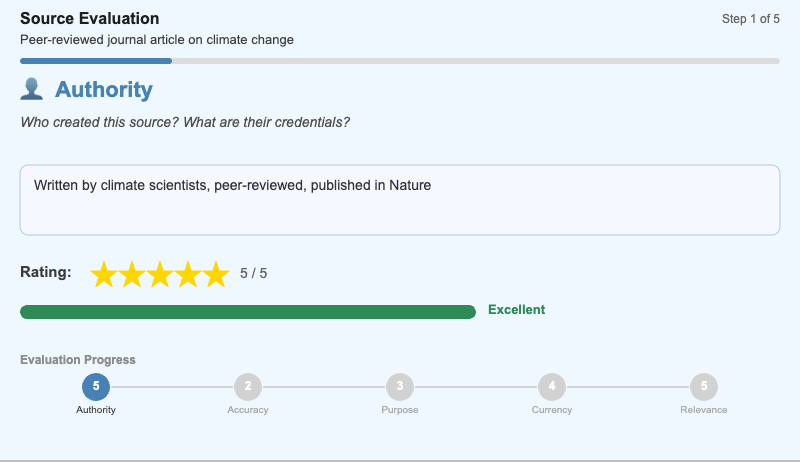Choose the third rating star
Image resolution: width=800 pixels, height=462 pixels.
pyautogui.click(x=160, y=274)
